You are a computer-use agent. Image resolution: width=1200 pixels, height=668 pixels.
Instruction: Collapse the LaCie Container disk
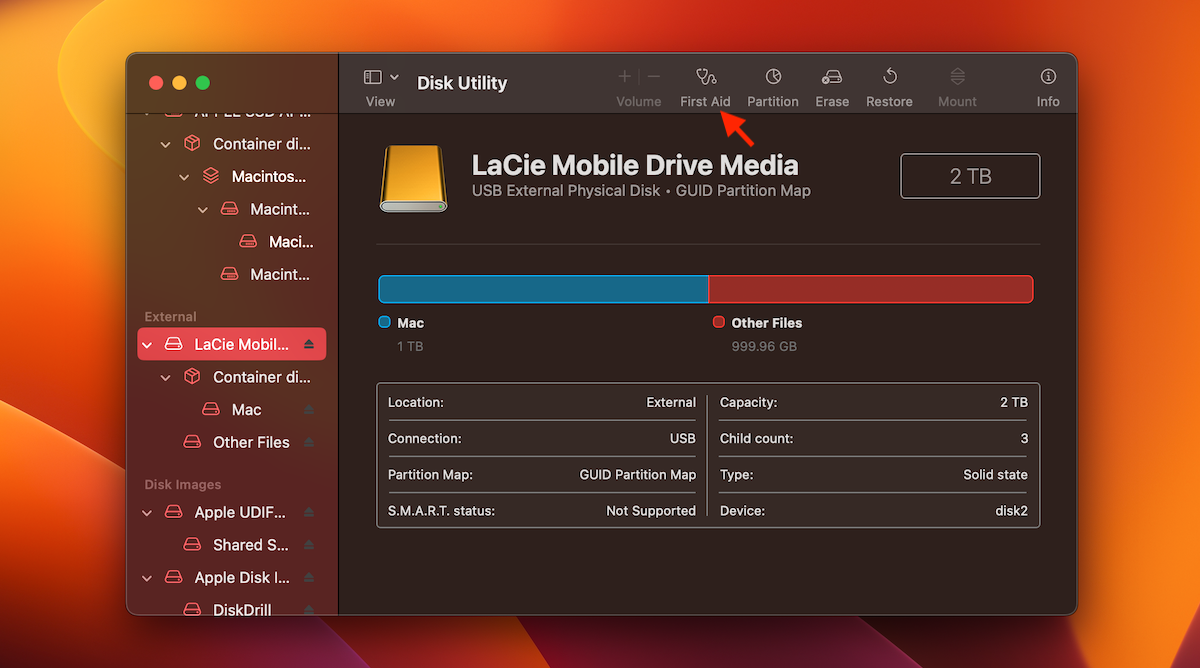coord(166,377)
